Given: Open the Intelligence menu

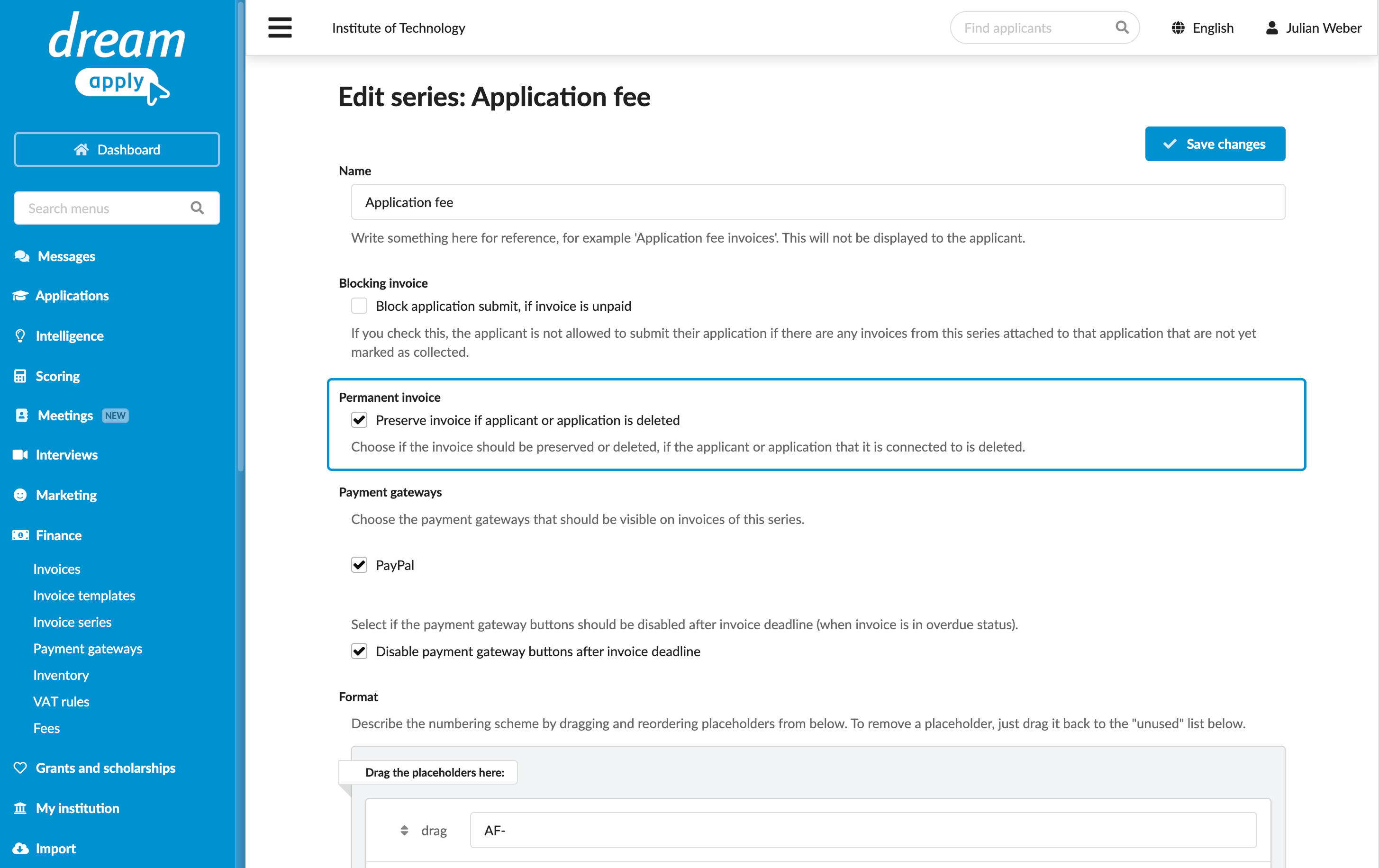Looking at the screenshot, I should 69,335.
